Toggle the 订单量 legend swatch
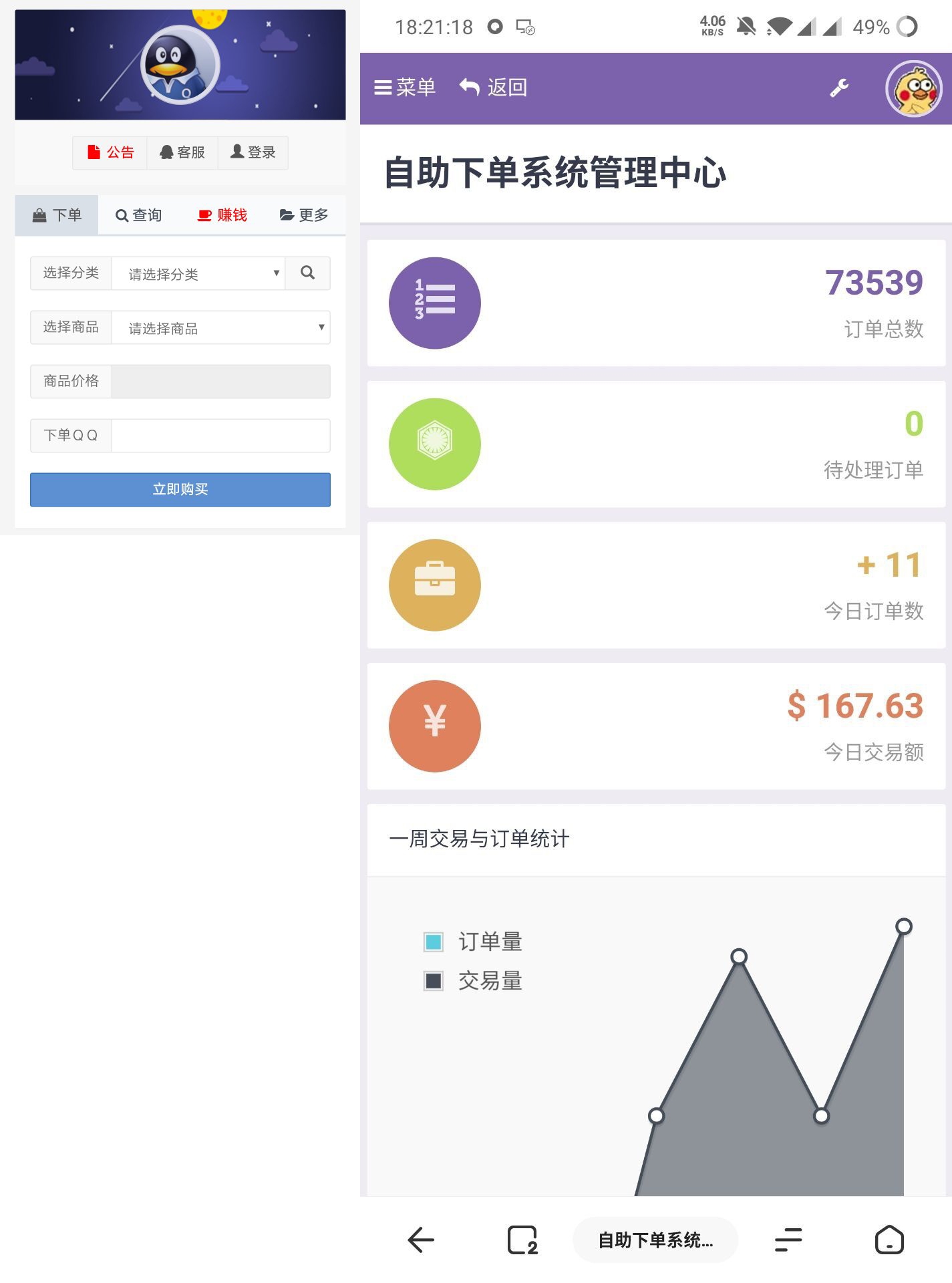 [x=434, y=942]
